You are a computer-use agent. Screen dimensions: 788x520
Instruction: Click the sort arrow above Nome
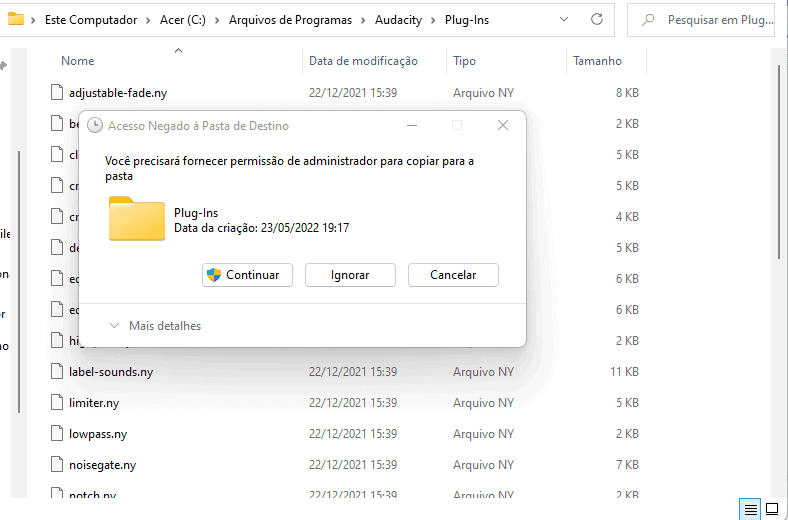pyautogui.click(x=178, y=50)
